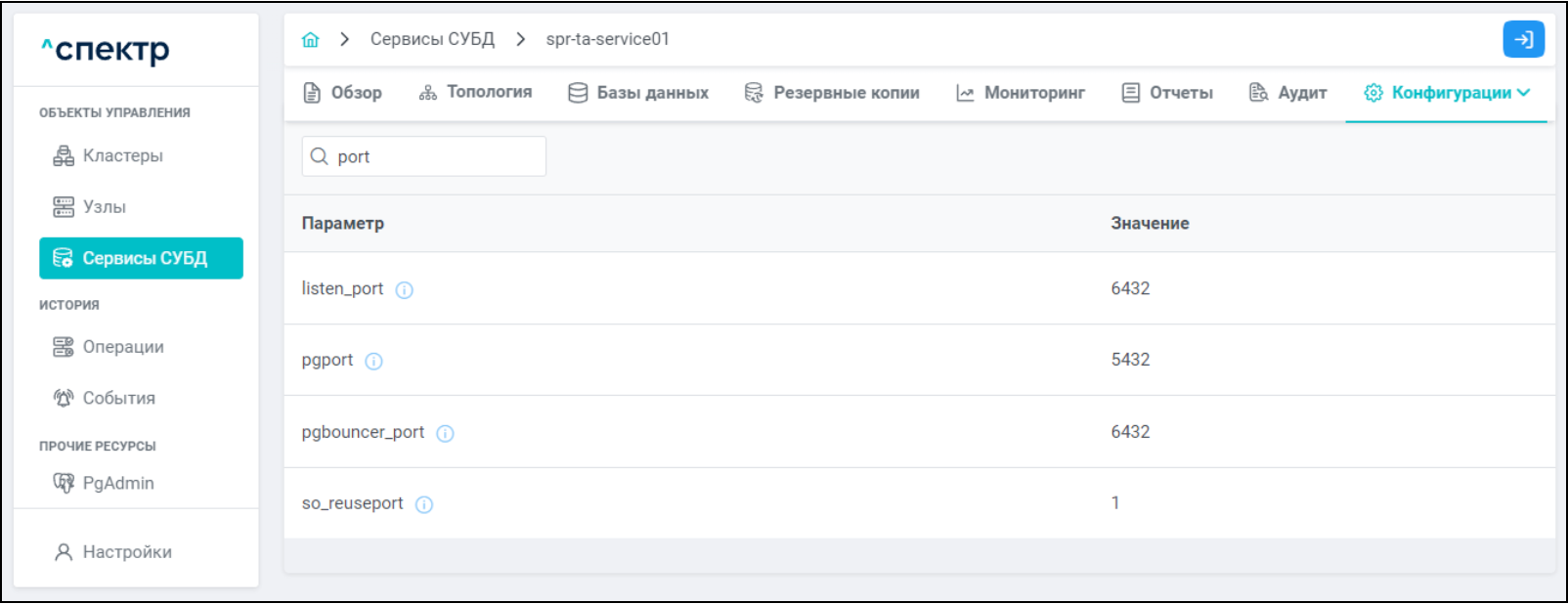The image size is (1568, 604).
Task: View Операции history in sidebar
Action: click(122, 347)
